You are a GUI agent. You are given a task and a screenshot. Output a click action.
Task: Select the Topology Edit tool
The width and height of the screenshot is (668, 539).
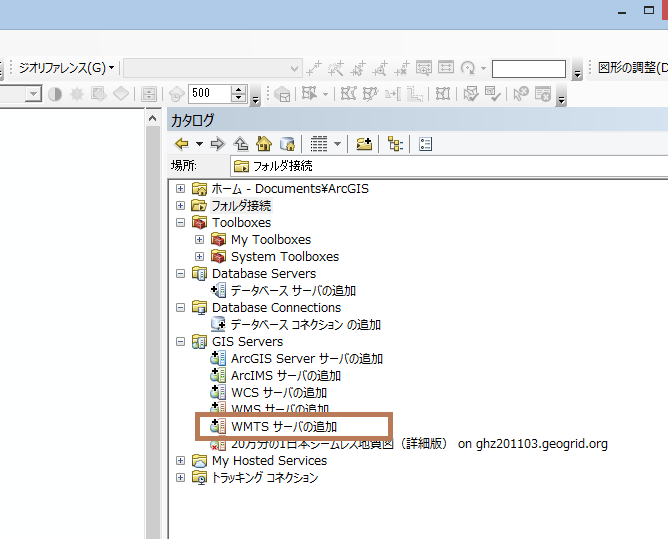click(309, 94)
